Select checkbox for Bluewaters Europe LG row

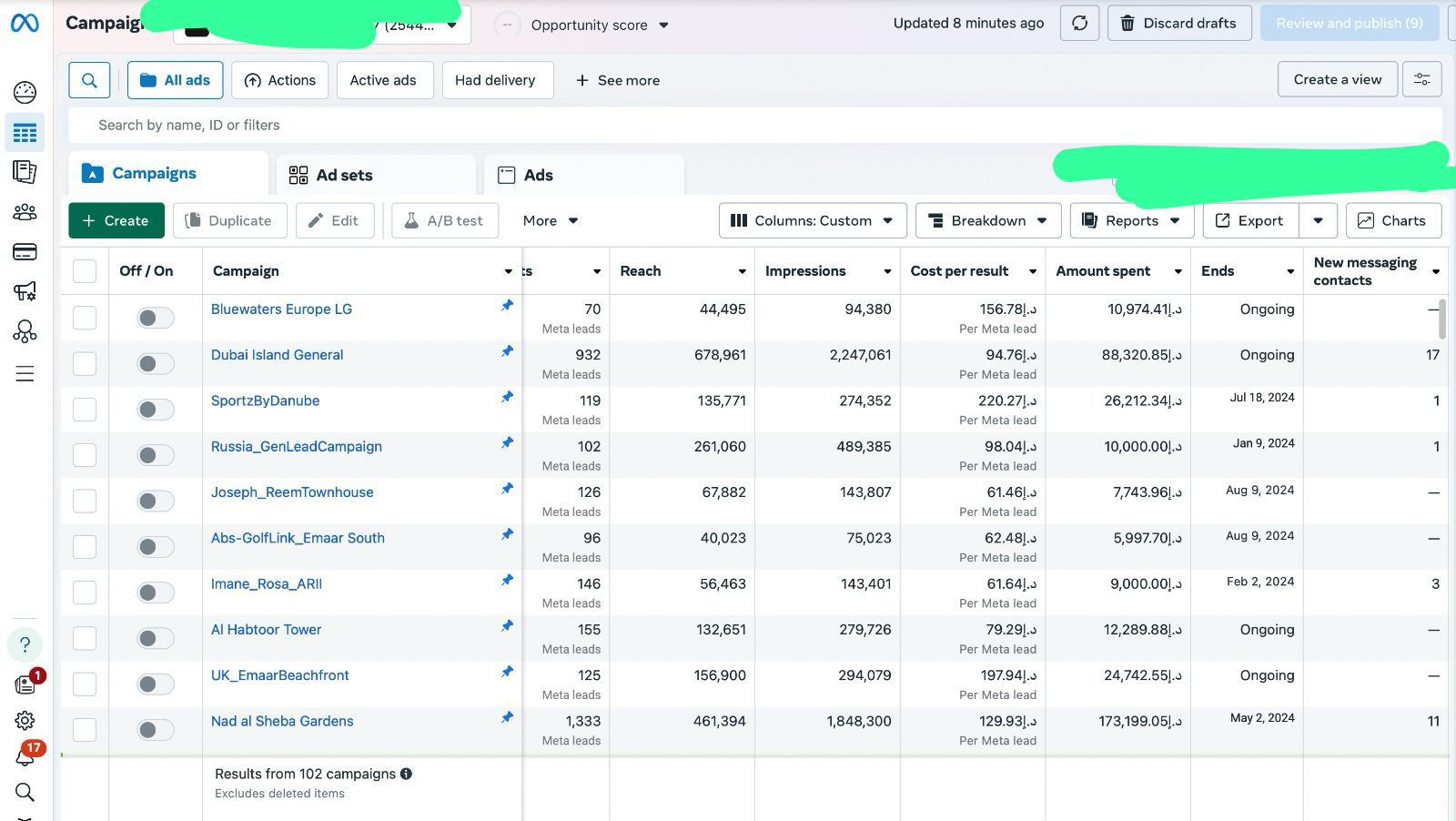pos(85,318)
